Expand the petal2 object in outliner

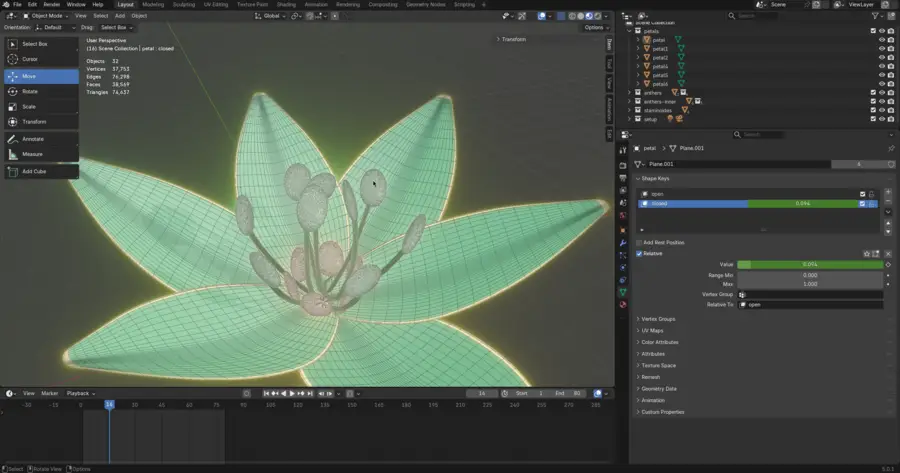tap(638, 58)
